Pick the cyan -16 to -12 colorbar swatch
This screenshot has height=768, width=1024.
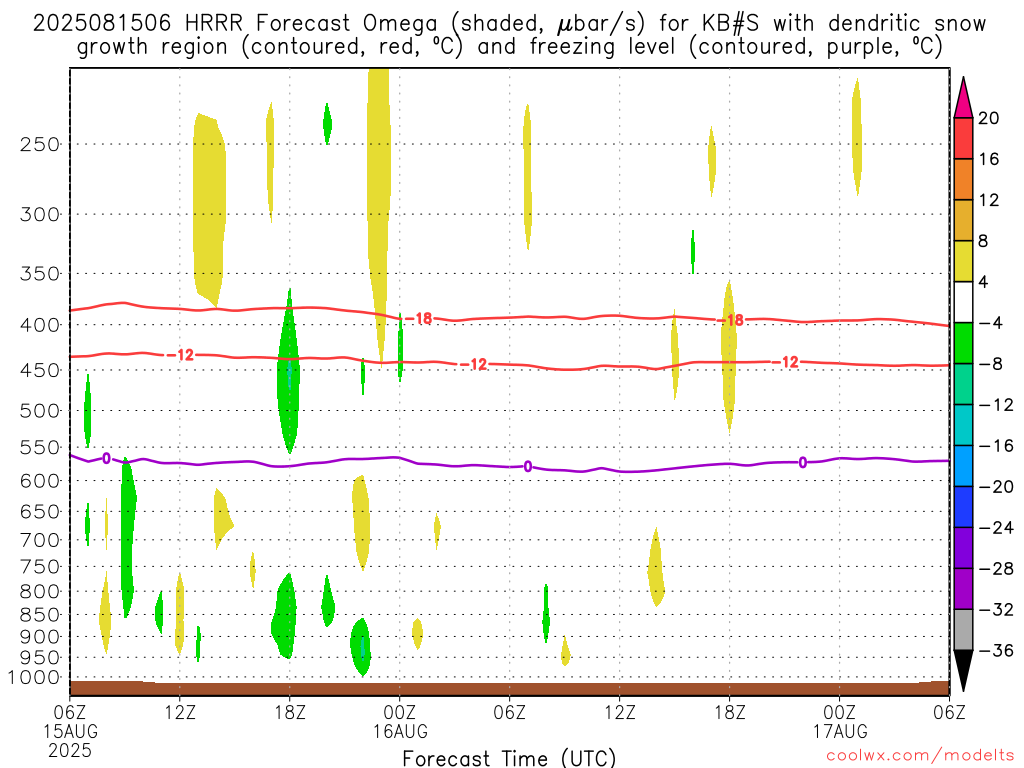pyautogui.click(x=963, y=425)
